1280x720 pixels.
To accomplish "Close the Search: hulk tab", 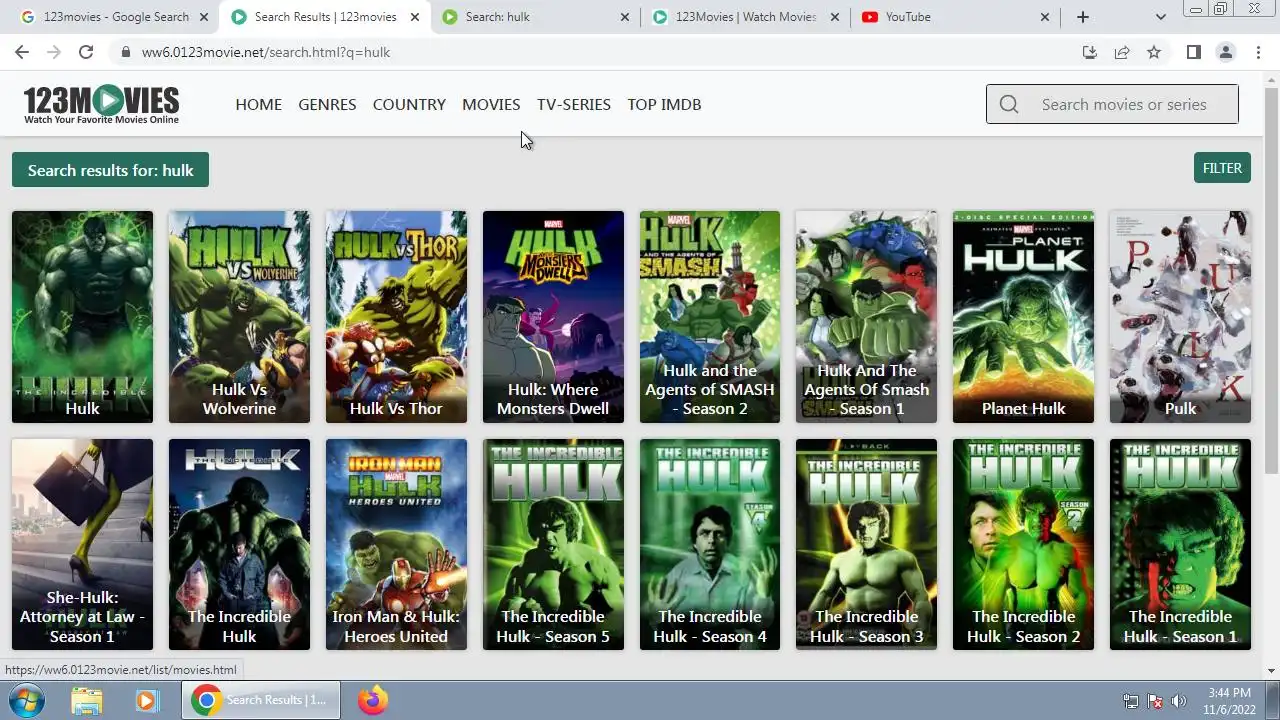I will point(625,17).
